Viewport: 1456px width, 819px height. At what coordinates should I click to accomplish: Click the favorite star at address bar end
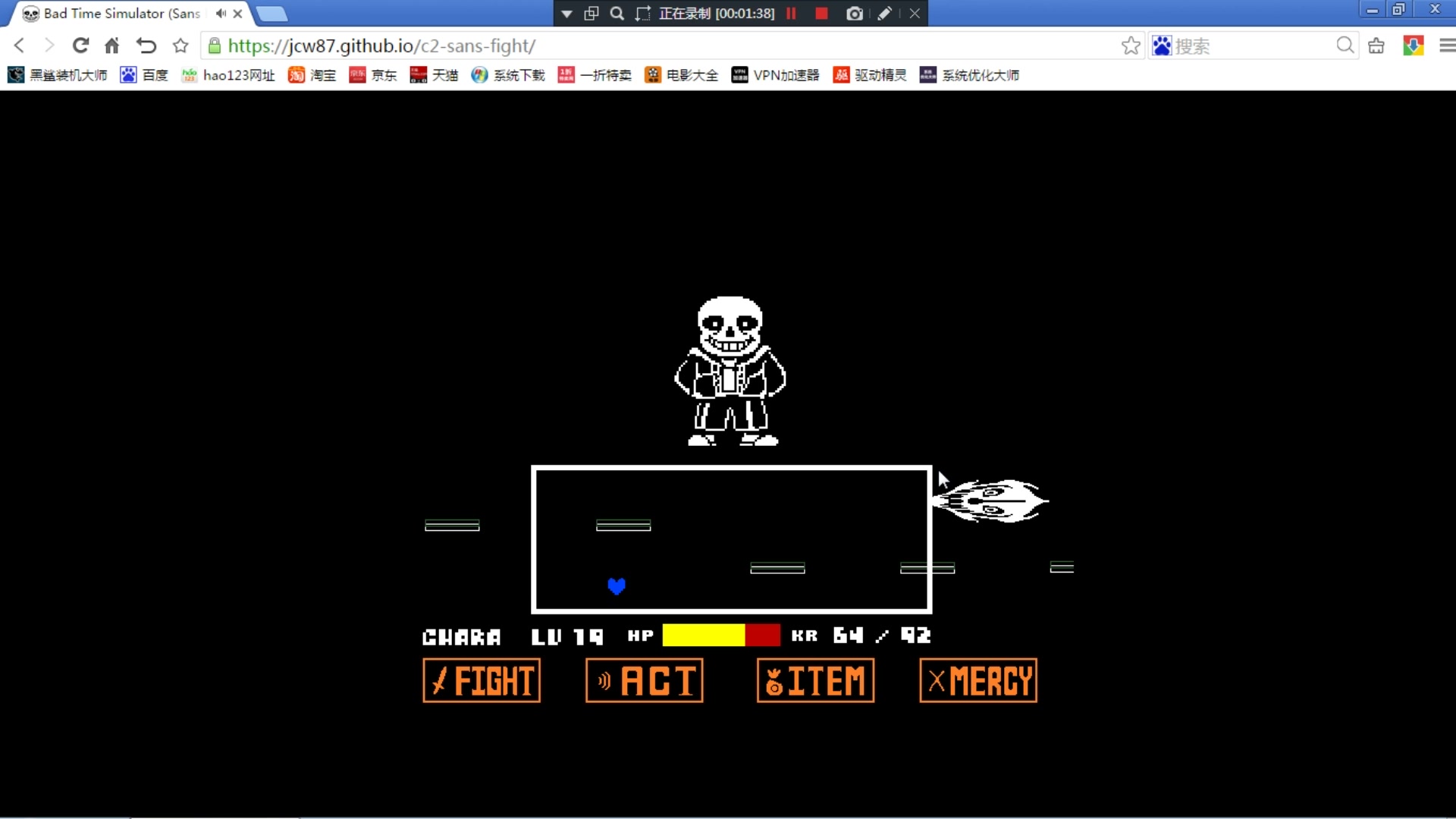[x=1131, y=45]
